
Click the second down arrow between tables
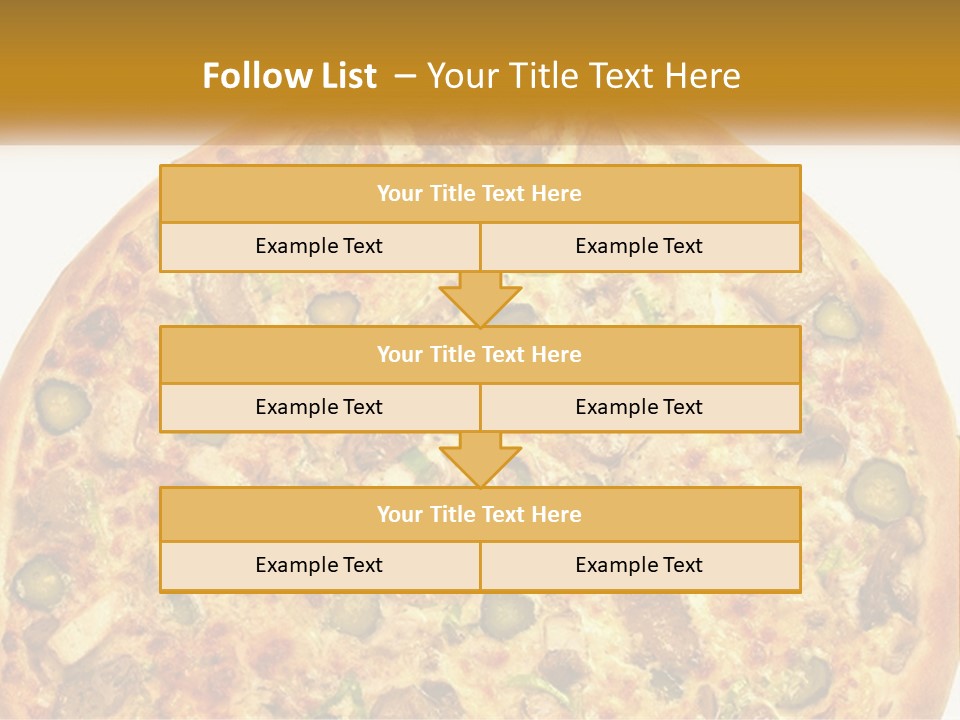(480, 460)
